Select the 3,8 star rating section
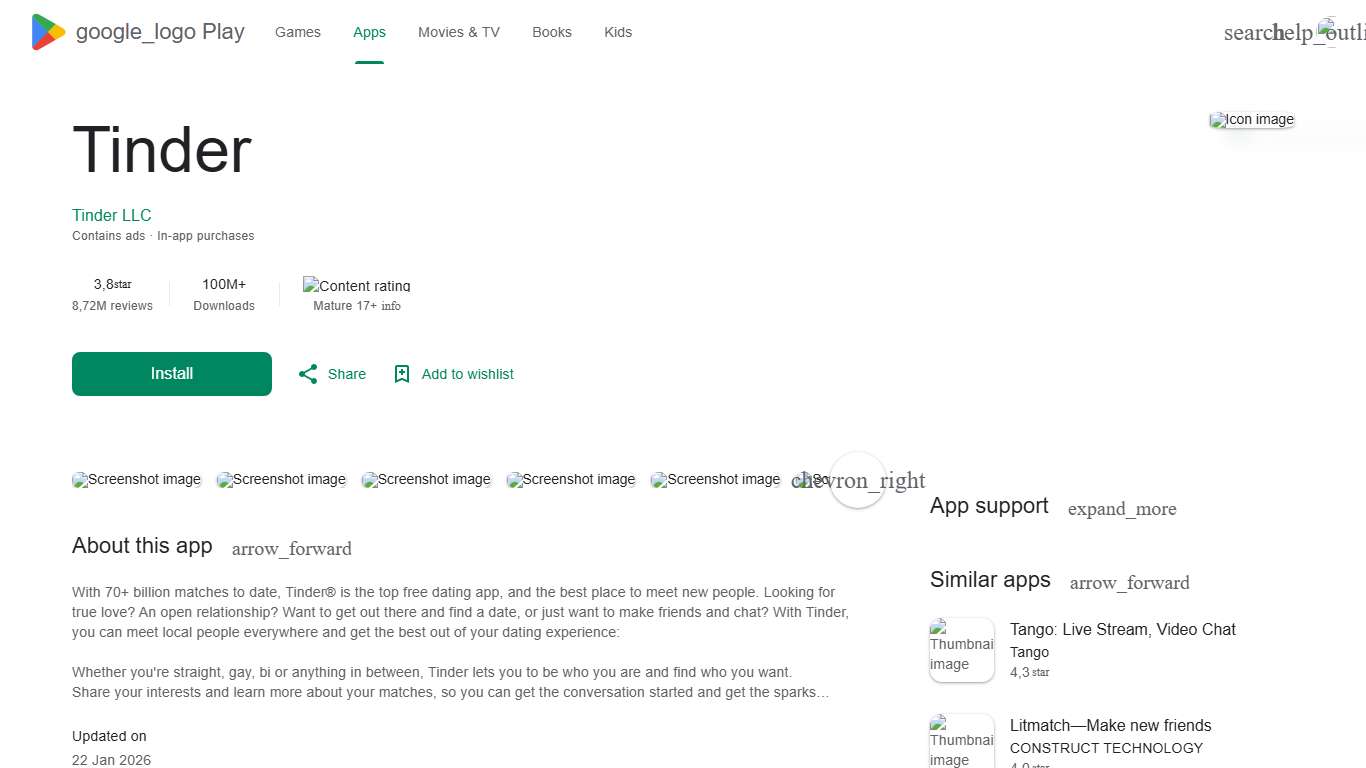 click(111, 294)
